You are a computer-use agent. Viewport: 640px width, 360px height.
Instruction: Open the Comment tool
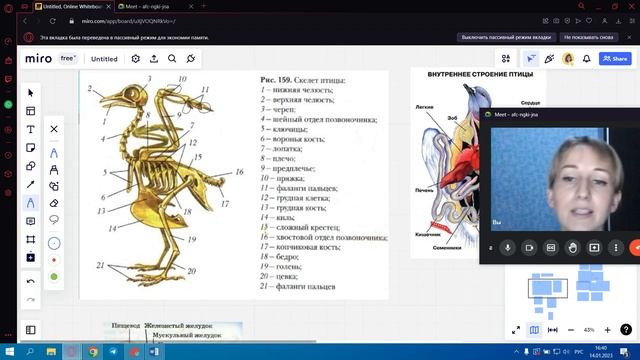tap(31, 221)
